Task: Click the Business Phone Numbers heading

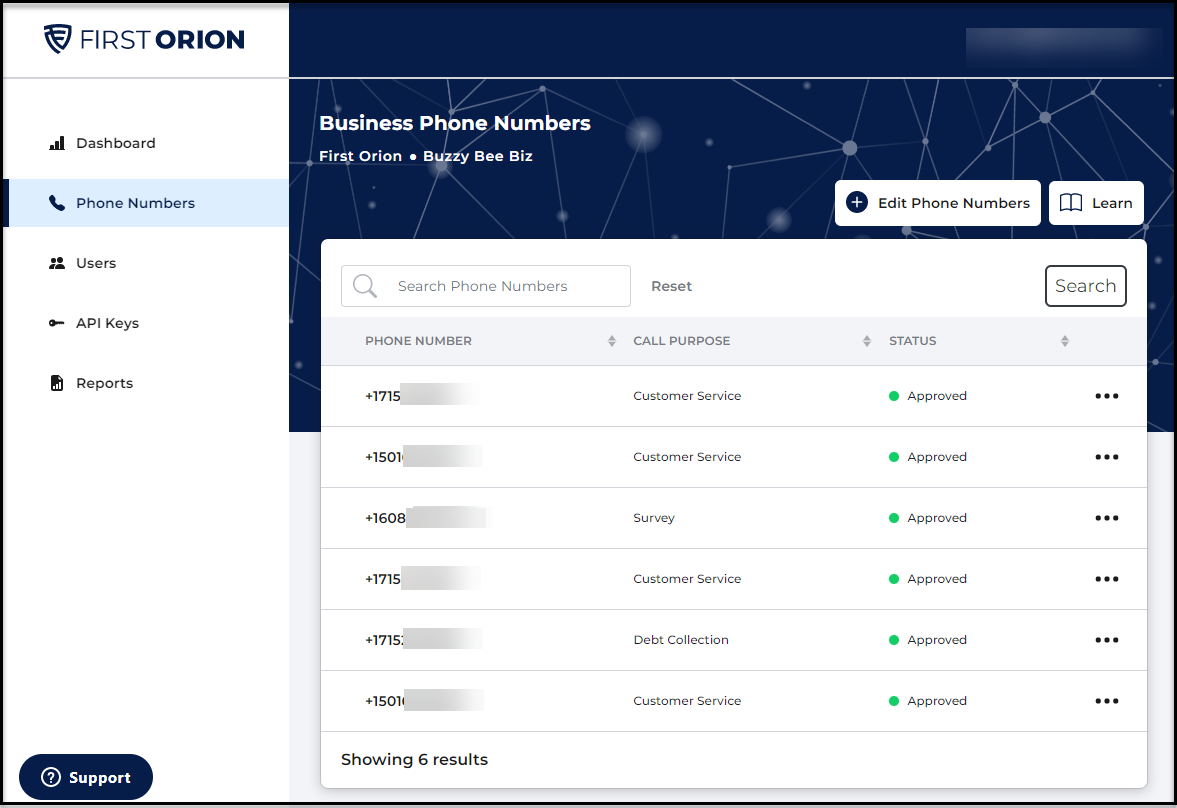Action: point(455,123)
